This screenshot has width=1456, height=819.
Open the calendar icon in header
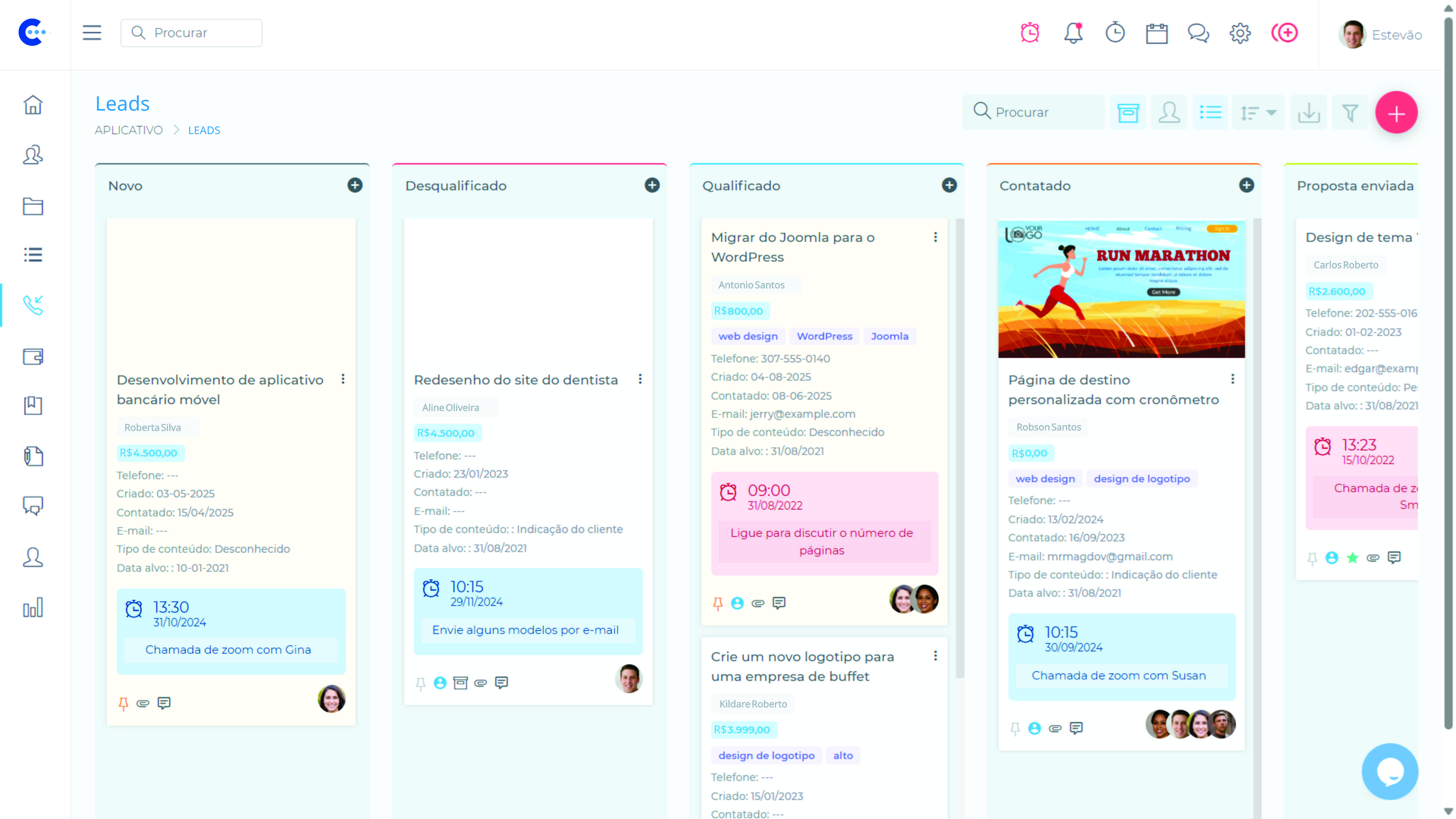point(1156,33)
